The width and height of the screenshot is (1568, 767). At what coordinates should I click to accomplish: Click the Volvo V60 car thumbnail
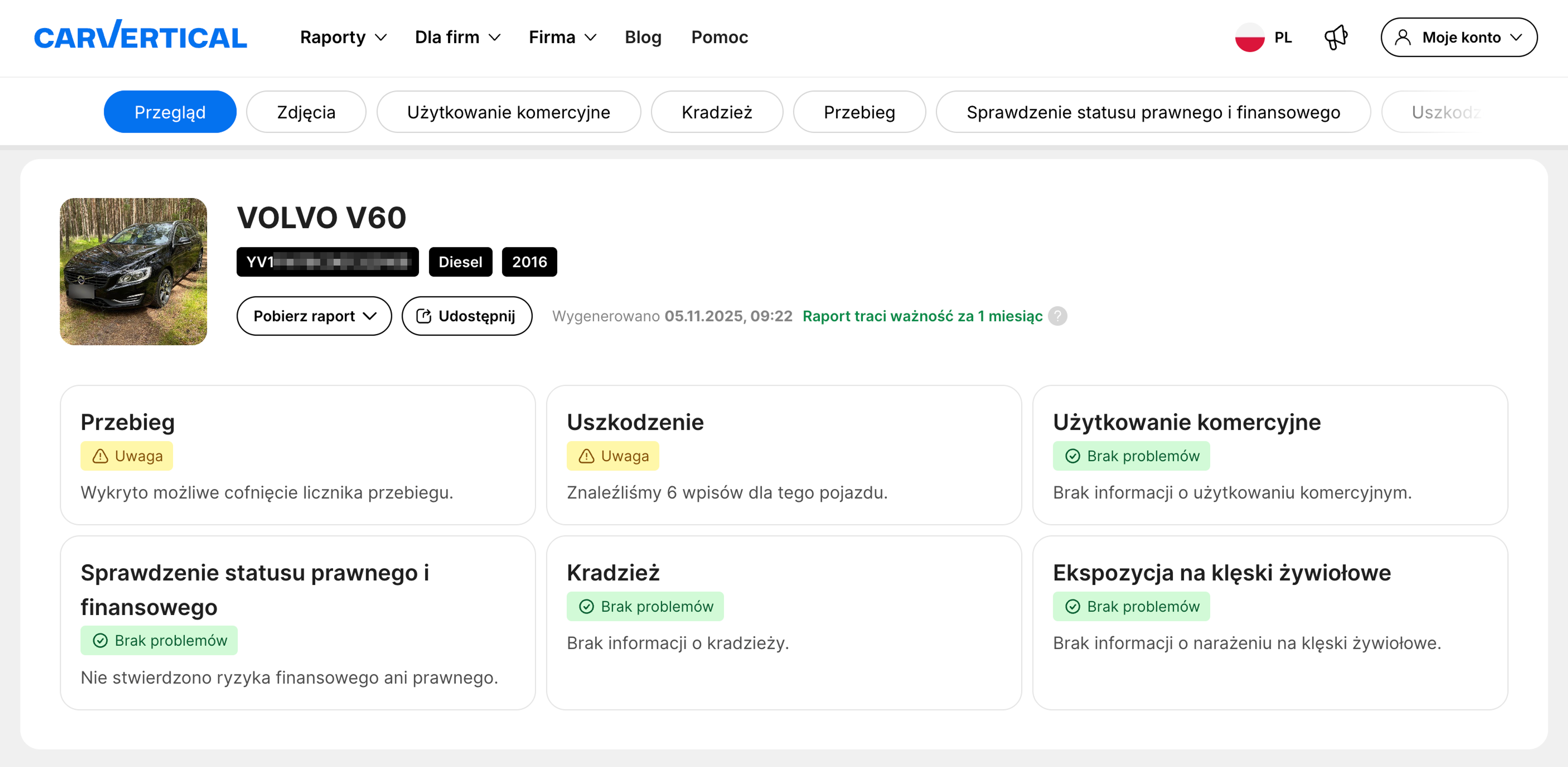point(133,271)
